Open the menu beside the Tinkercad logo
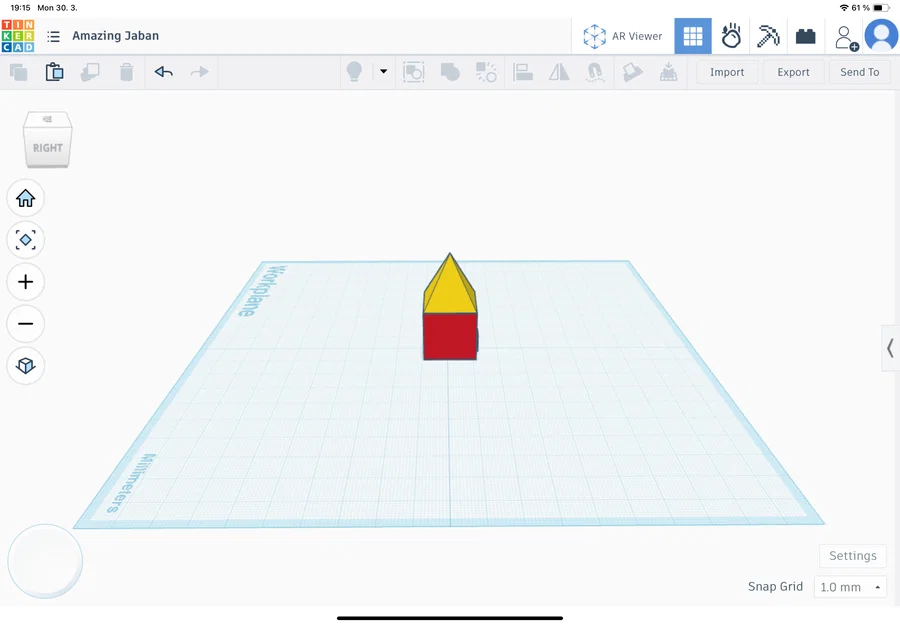Screen dimensions: 900x625 pos(54,35)
